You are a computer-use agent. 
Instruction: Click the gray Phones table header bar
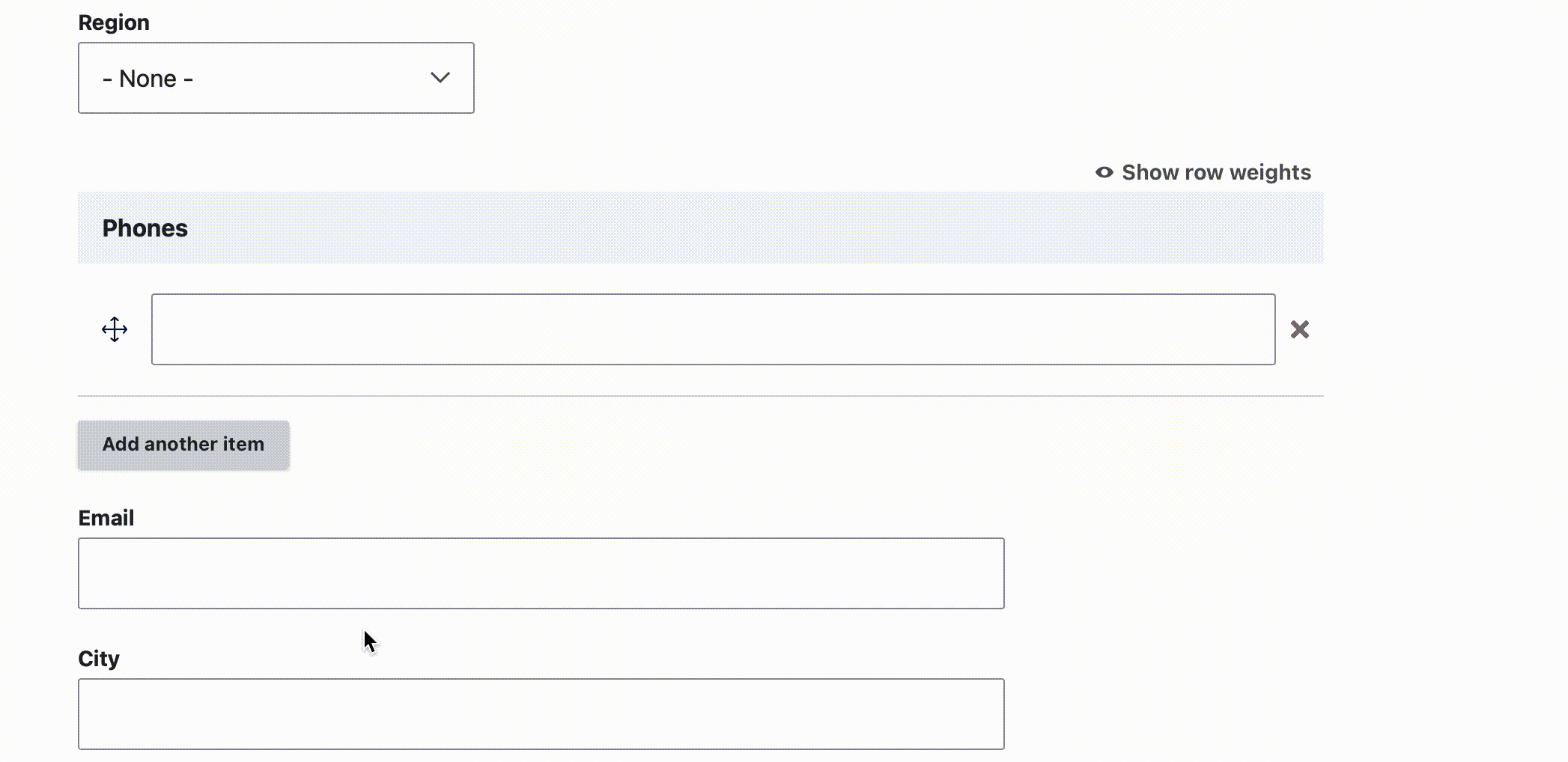pos(701,228)
